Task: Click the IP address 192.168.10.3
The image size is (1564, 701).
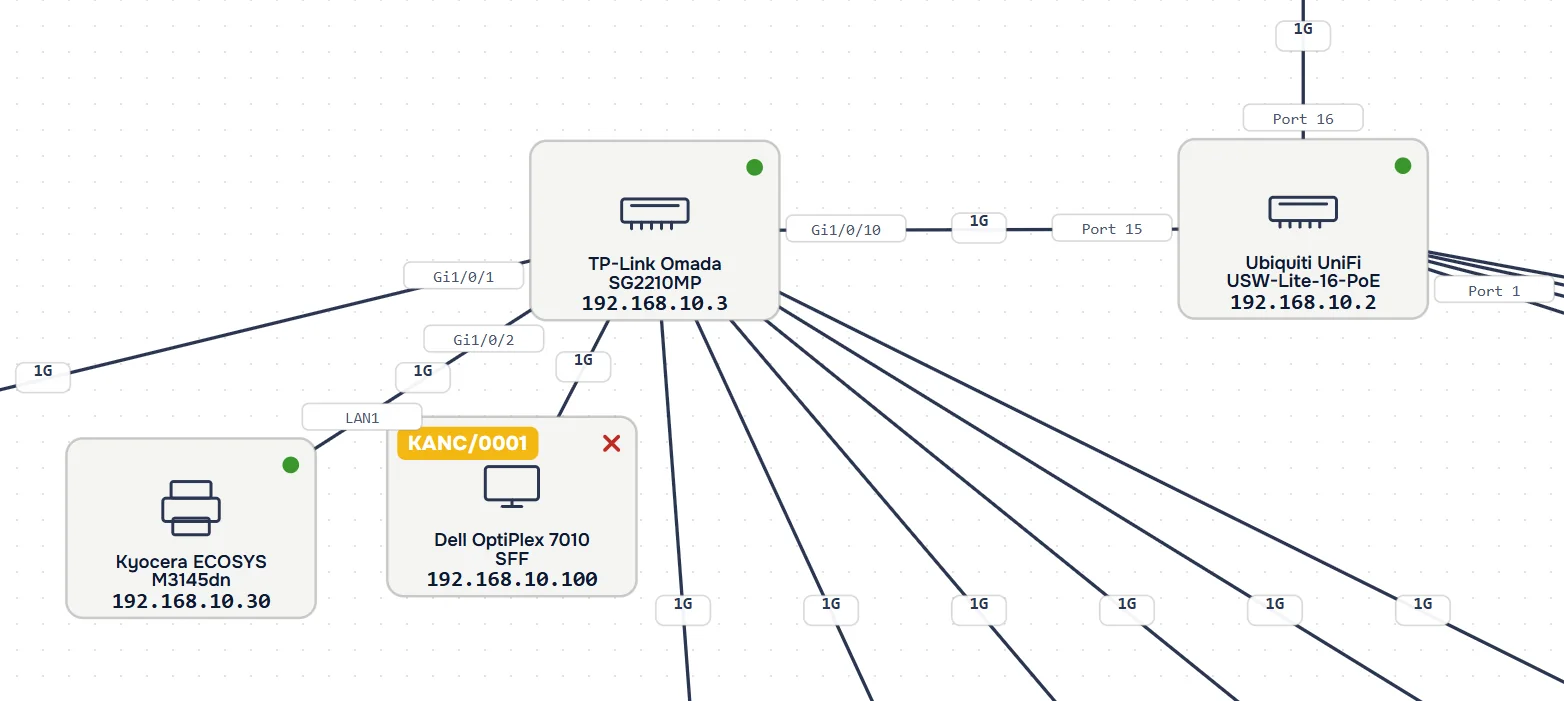Action: pos(654,303)
